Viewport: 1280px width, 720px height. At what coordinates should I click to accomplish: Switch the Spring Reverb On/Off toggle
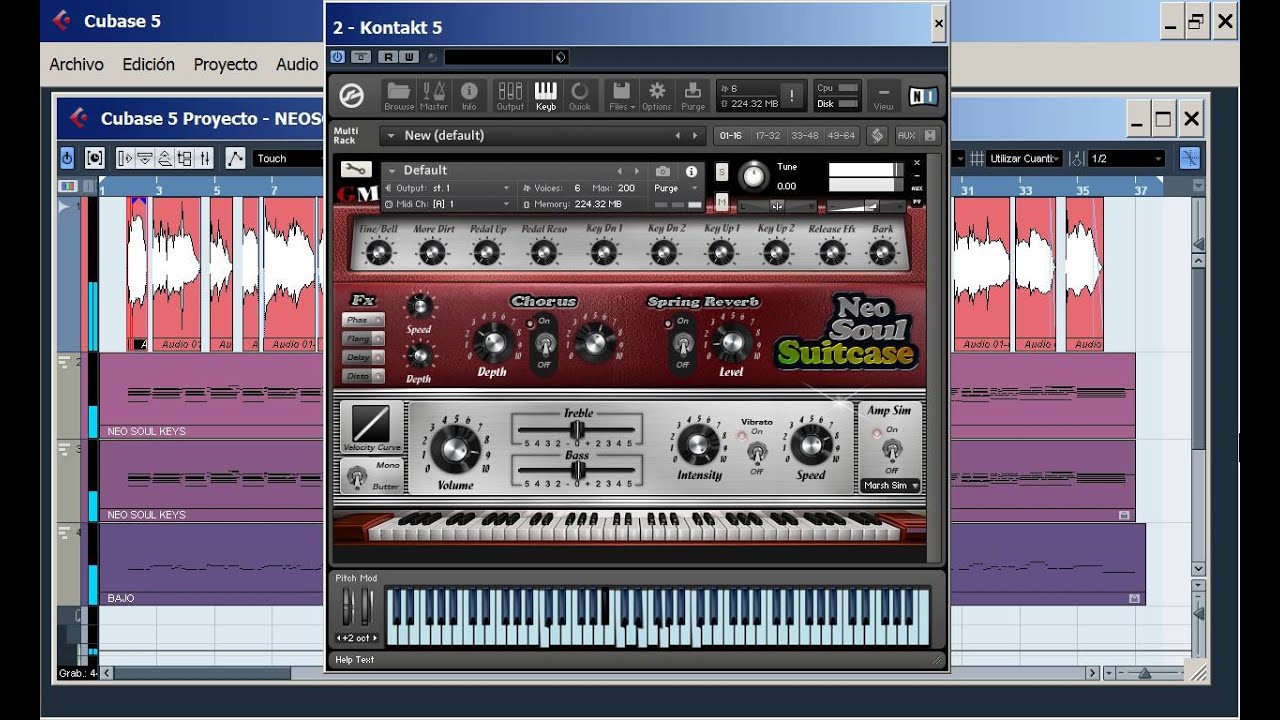click(x=683, y=344)
